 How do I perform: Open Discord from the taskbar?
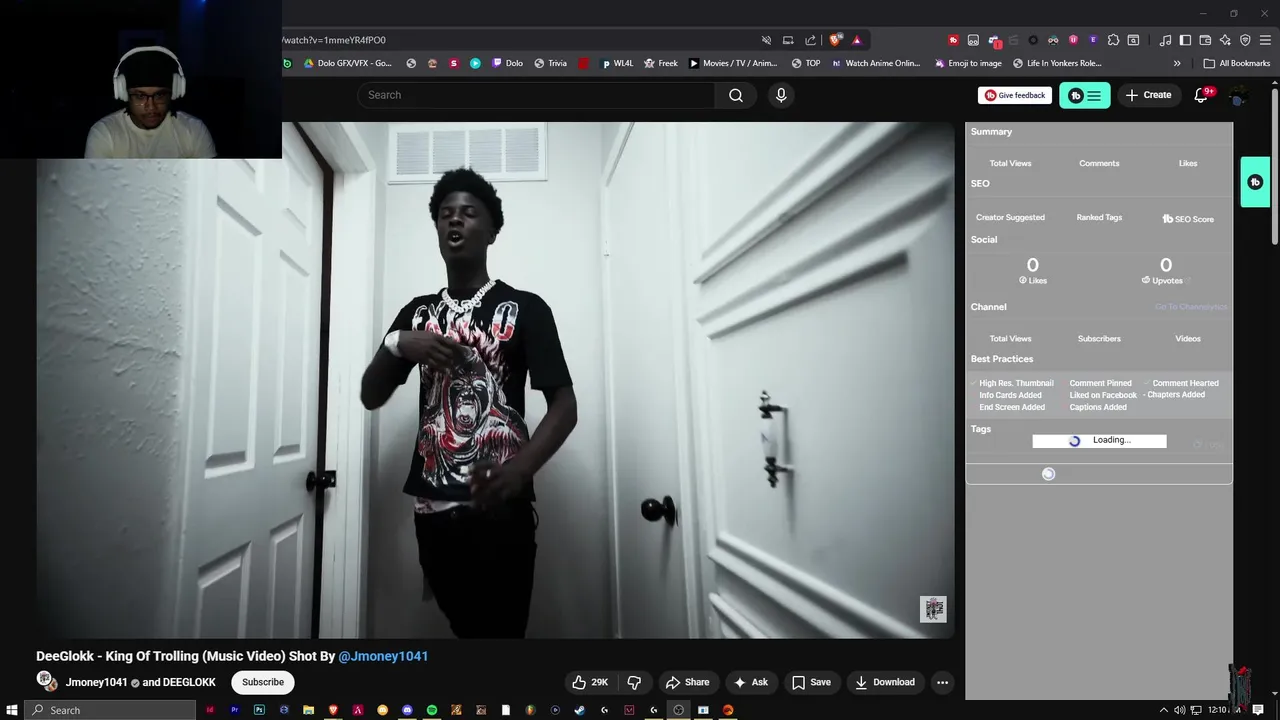[x=407, y=710]
